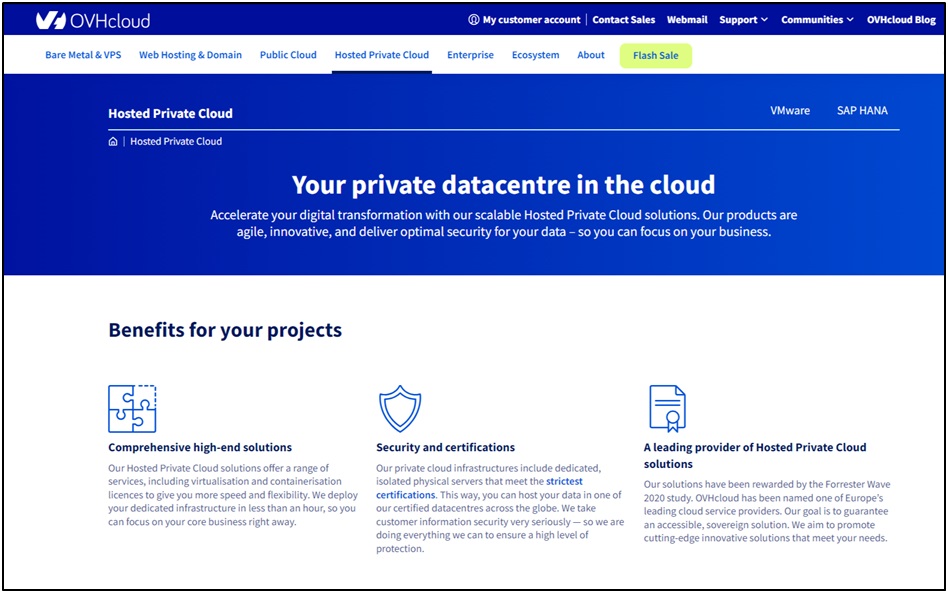
Task: Expand the Support dropdown
Action: [x=743, y=20]
